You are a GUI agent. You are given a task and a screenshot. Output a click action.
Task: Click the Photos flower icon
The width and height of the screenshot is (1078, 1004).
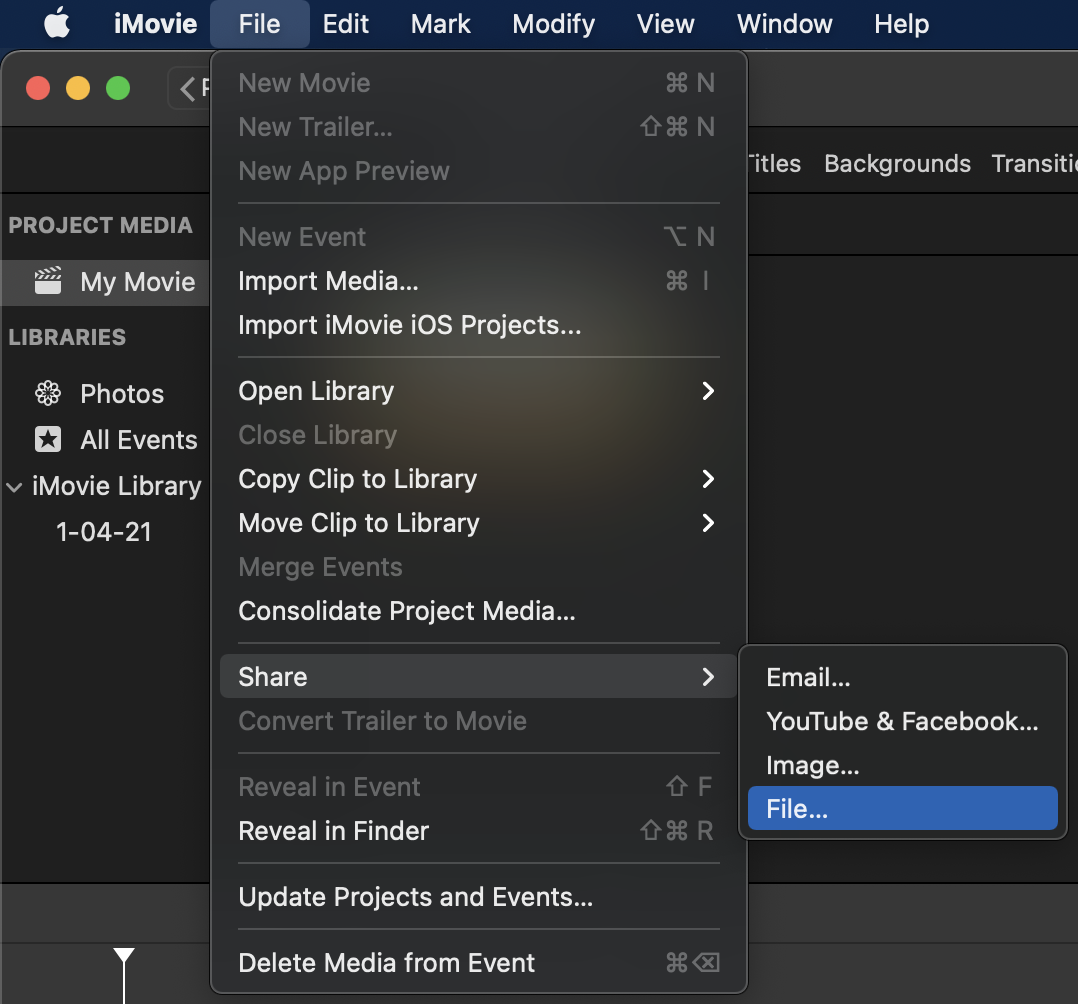[48, 393]
